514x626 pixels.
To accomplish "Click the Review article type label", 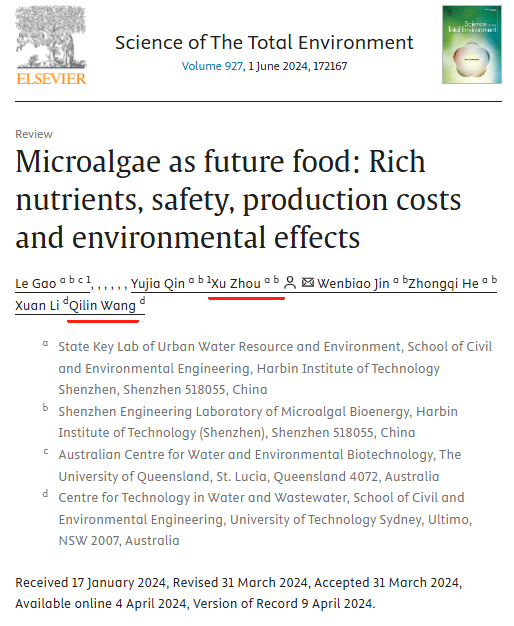I will click(34, 134).
